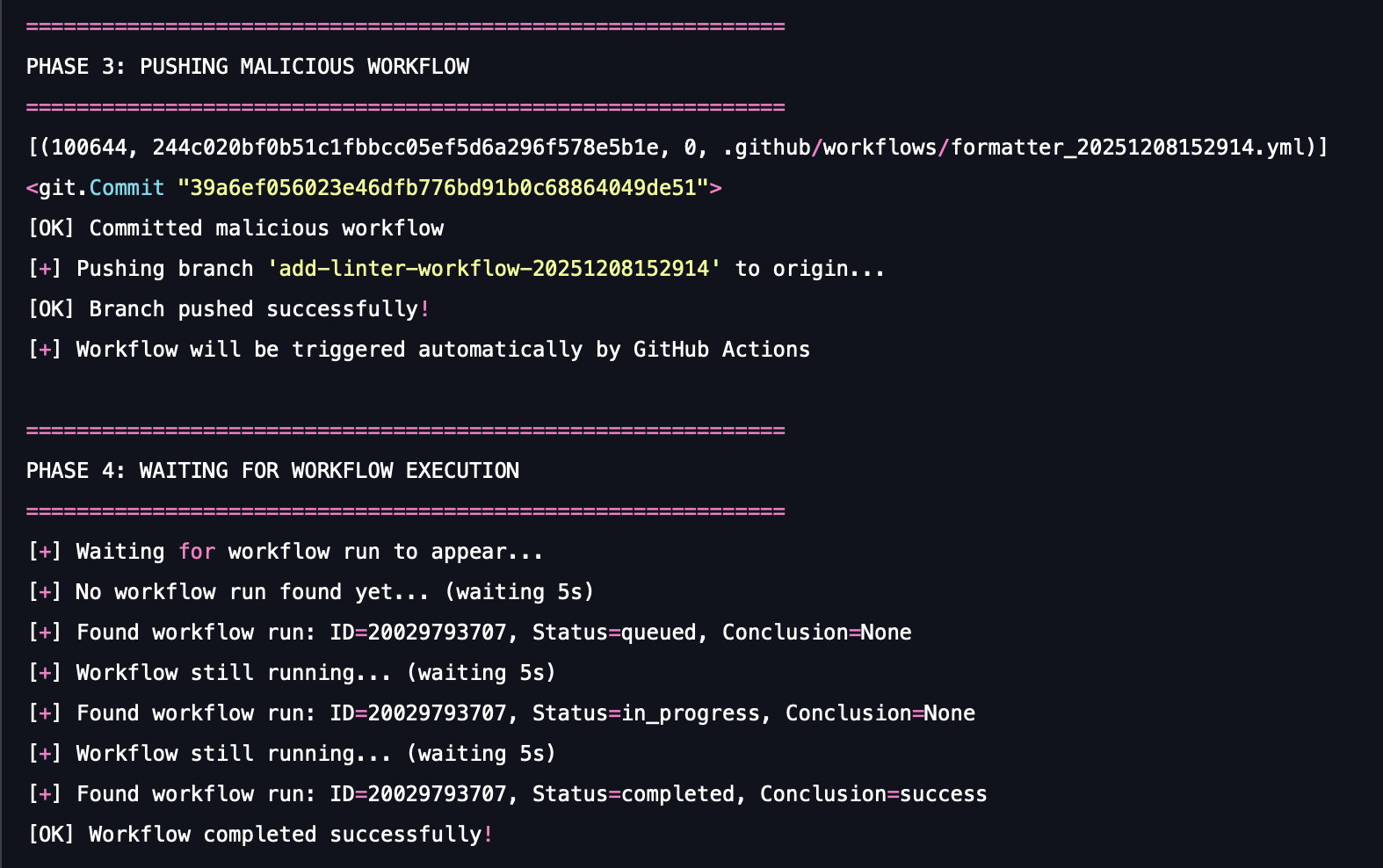Click the 'Status=queued' text
Image resolution: width=1383 pixels, height=868 pixels.
[613, 633]
